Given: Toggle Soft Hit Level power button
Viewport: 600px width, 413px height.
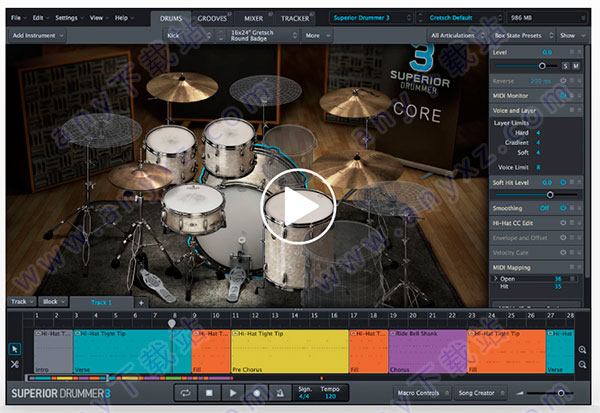Looking at the screenshot, I should (563, 183).
